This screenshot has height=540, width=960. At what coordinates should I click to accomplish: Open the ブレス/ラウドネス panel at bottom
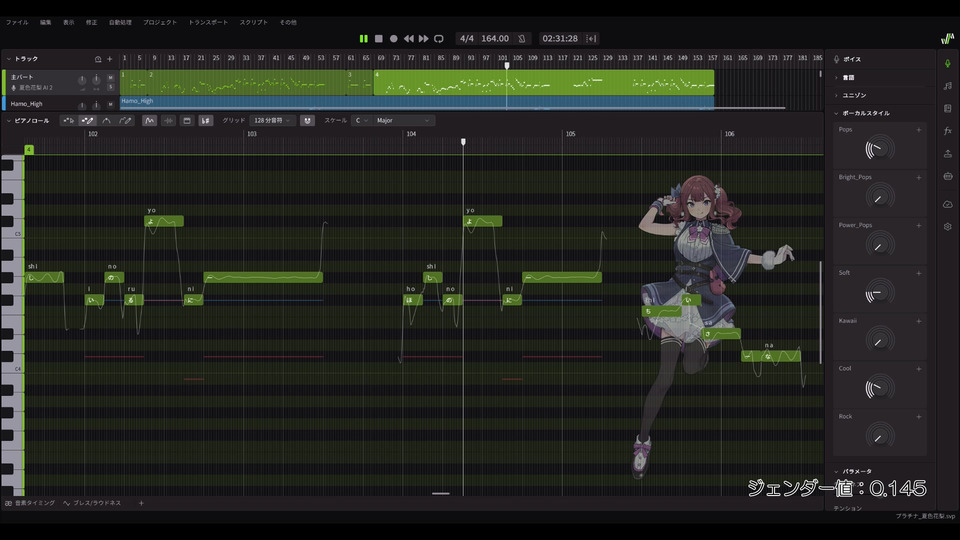click(x=92, y=503)
